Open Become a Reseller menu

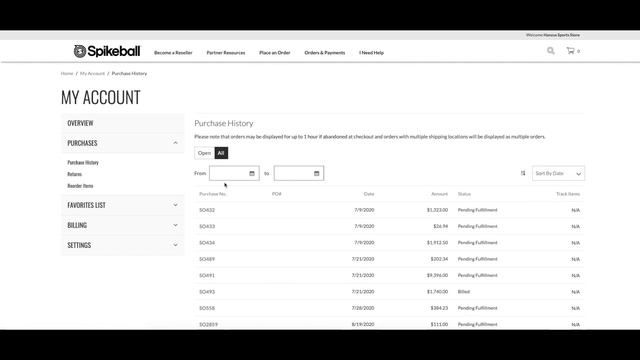click(x=173, y=53)
